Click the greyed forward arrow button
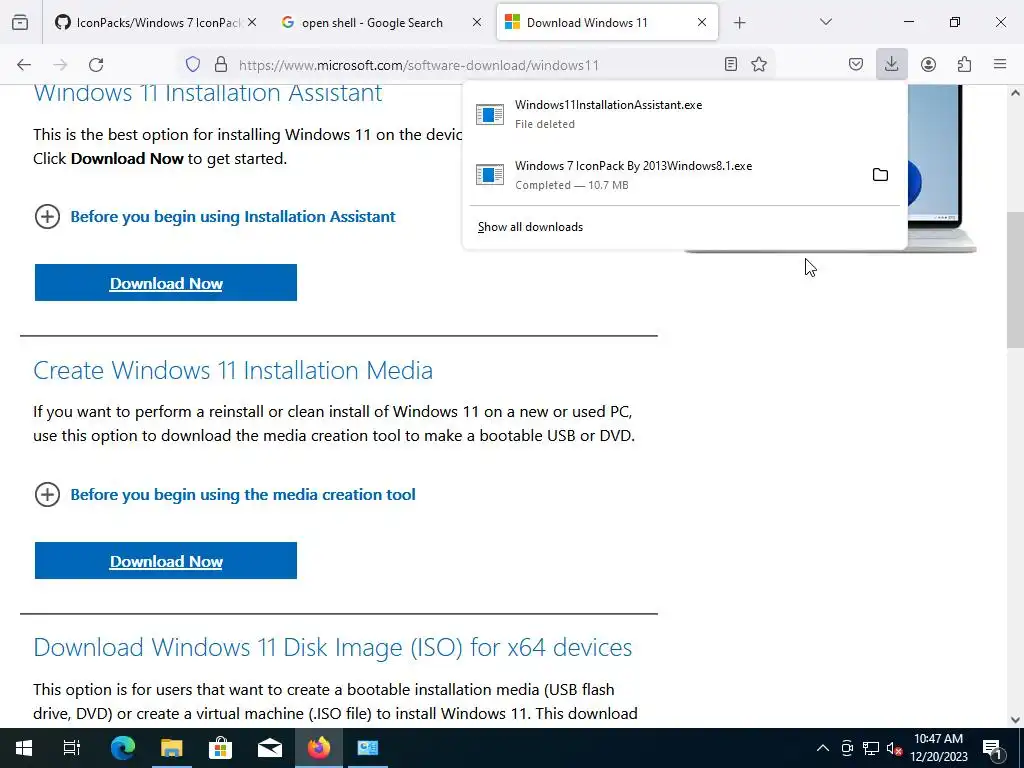The height and width of the screenshot is (768, 1024). pyautogui.click(x=60, y=65)
